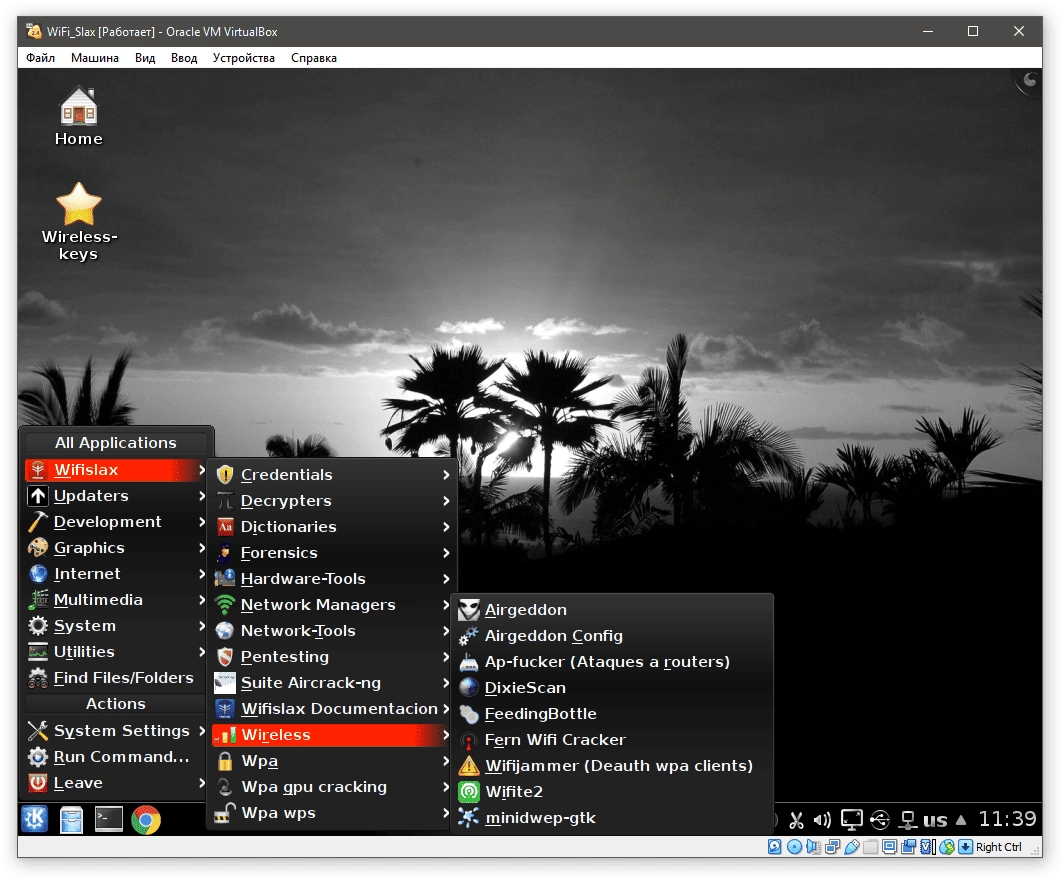This screenshot has height=880, width=1064.
Task: Click the display monitor tray icon
Action: [x=852, y=820]
